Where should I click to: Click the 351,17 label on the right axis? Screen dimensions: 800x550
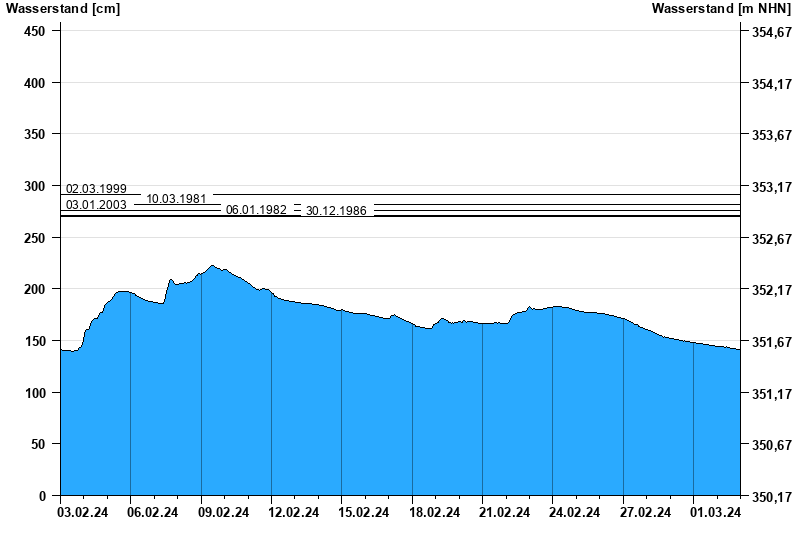coord(772,394)
